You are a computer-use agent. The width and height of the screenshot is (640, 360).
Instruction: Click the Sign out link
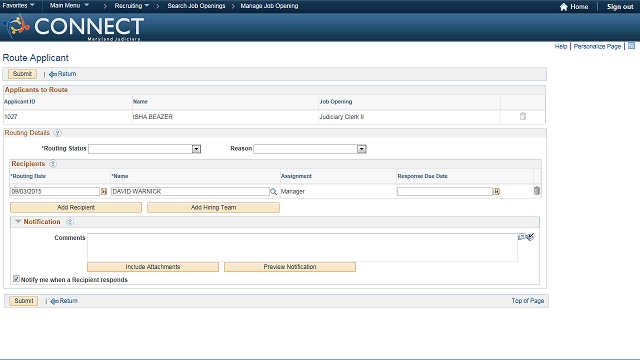620,7
